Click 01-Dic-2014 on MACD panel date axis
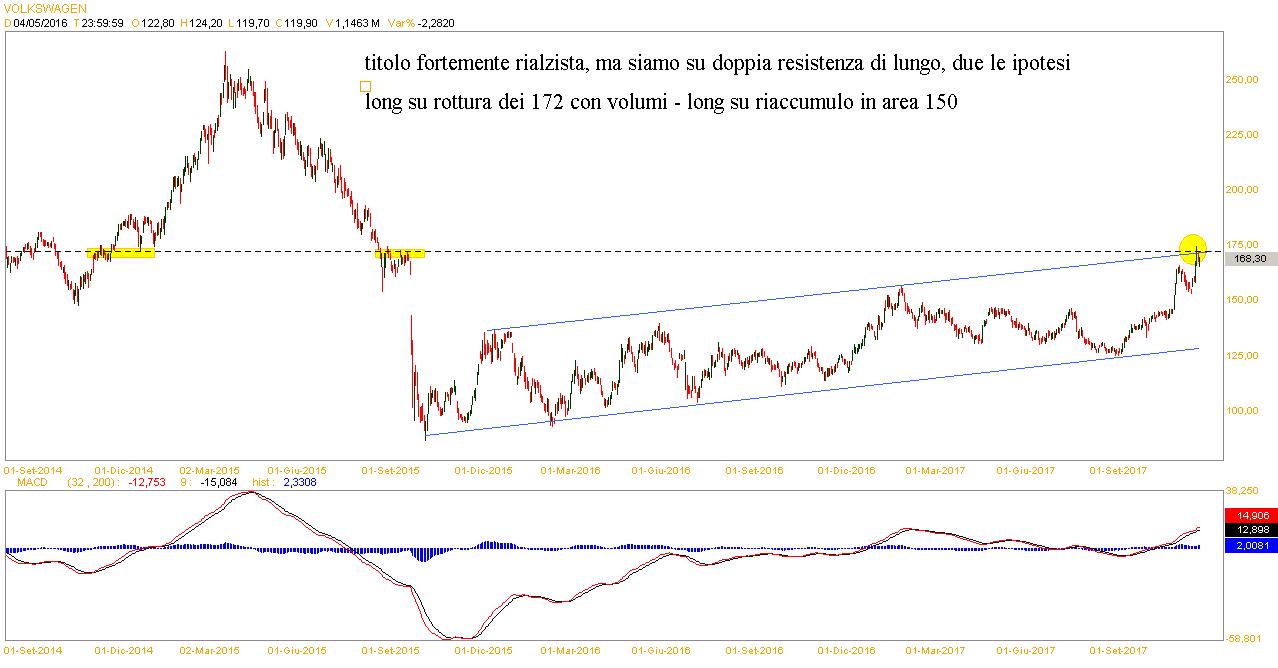1278x668 pixels. click(x=124, y=651)
